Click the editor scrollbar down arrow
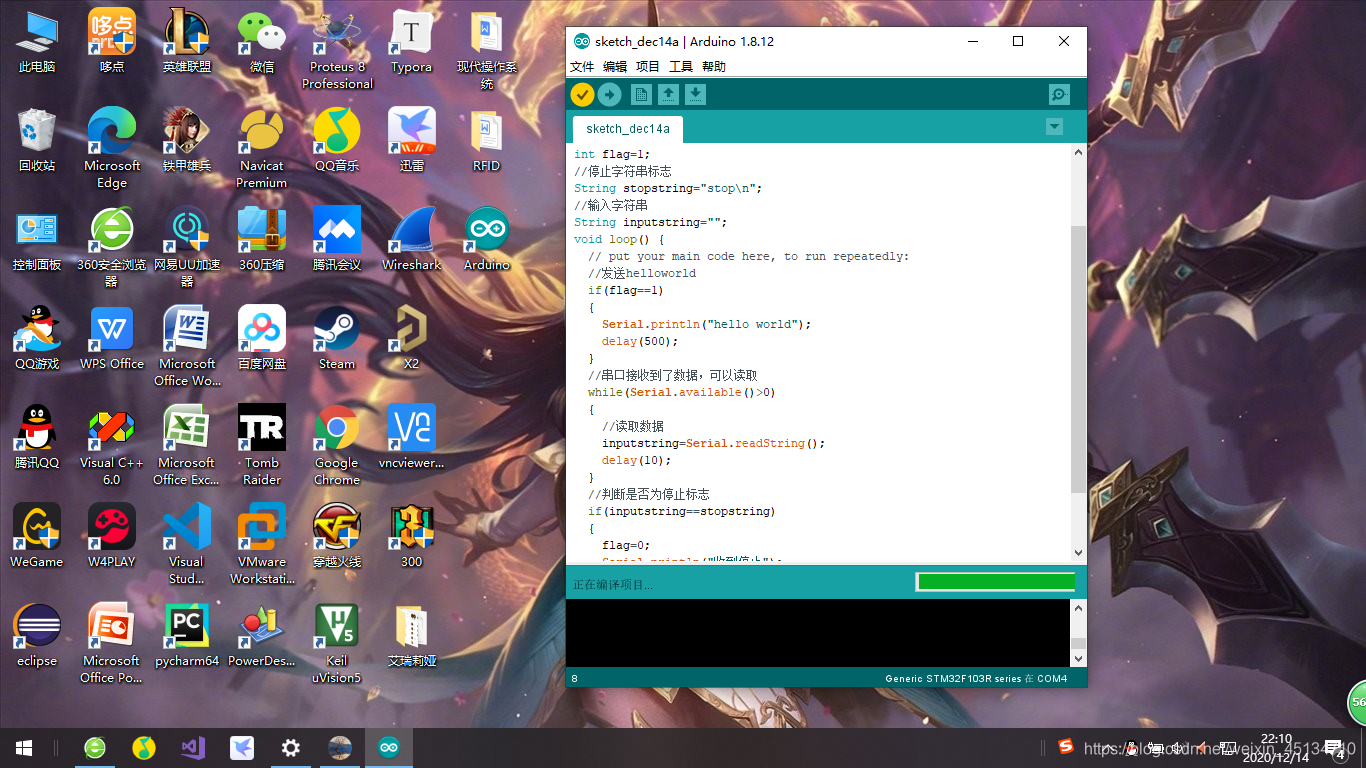 click(x=1078, y=553)
